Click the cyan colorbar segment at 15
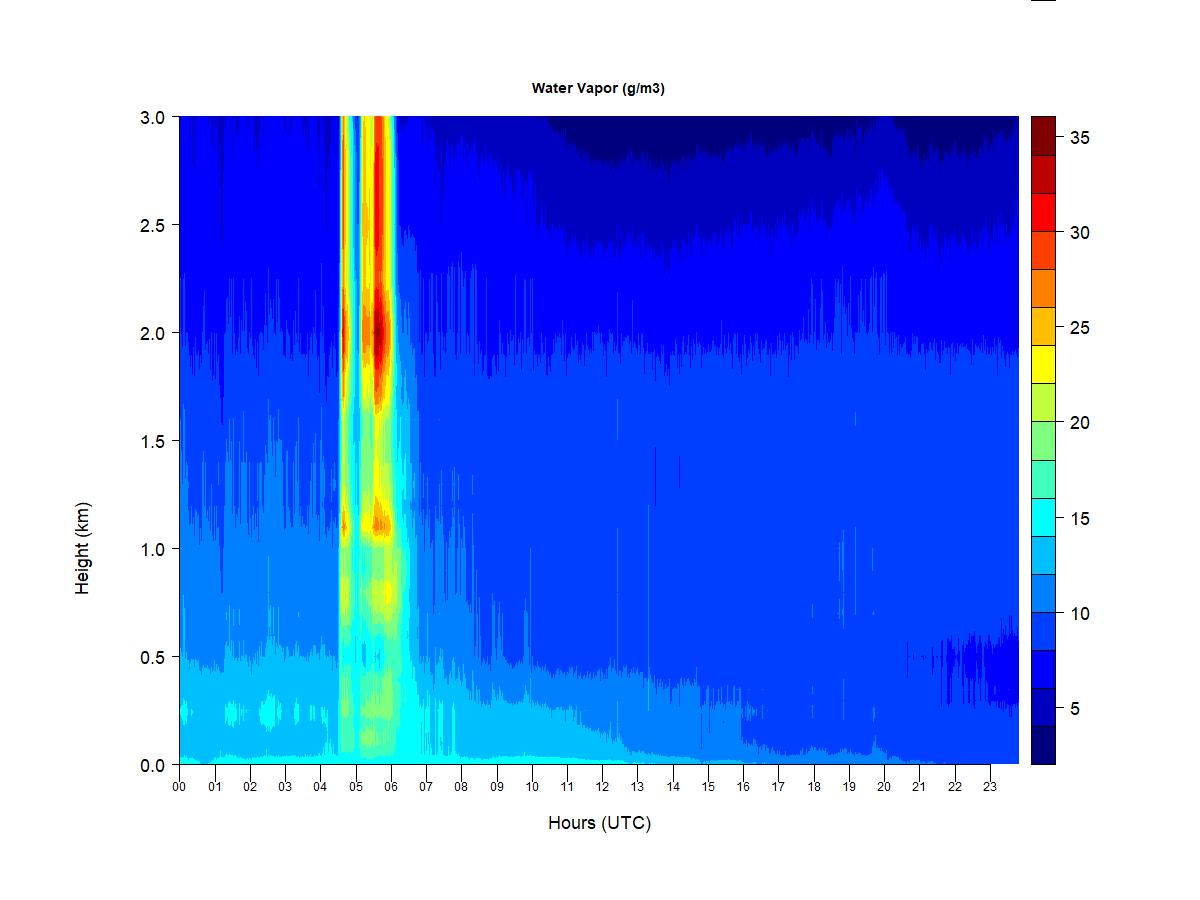1200x900 pixels. click(1043, 517)
